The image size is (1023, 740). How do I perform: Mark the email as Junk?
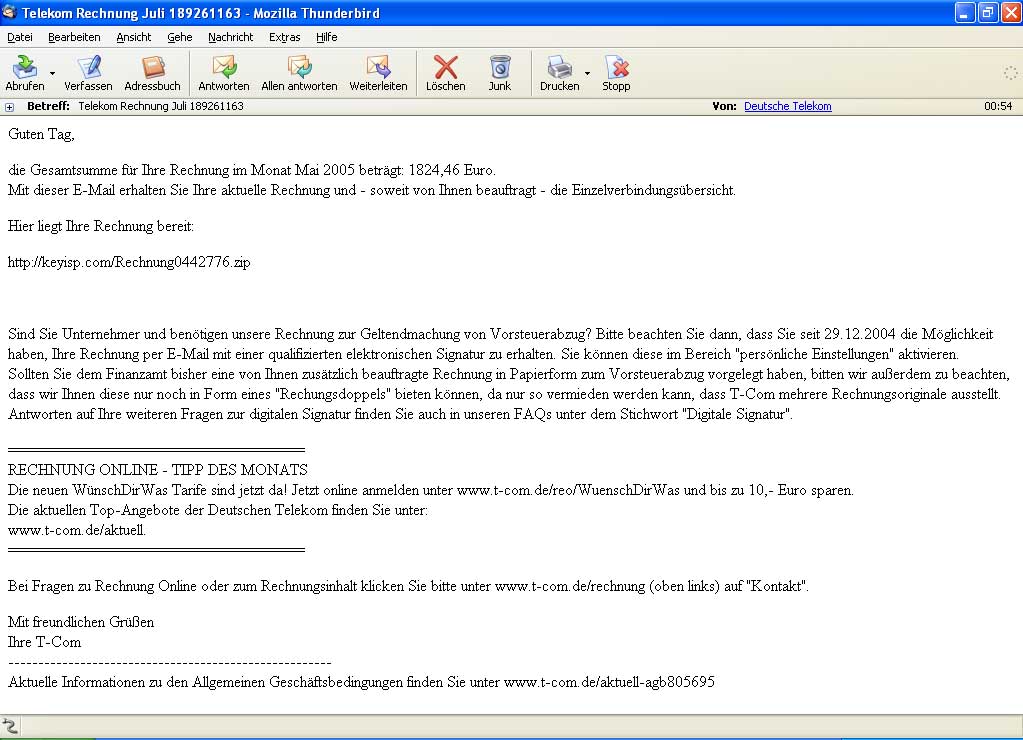(500, 72)
